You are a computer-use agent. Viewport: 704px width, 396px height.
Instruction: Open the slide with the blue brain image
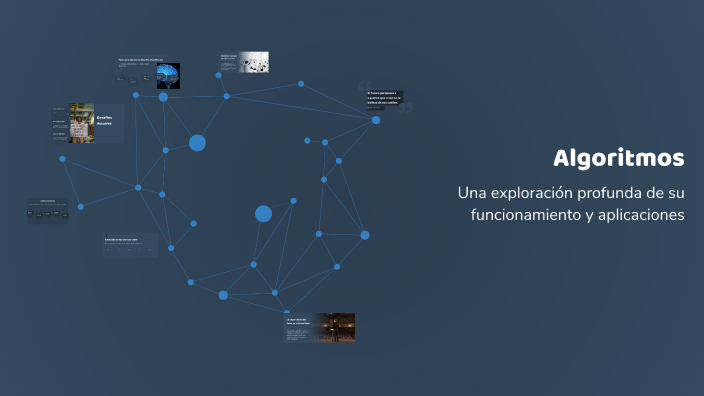[148, 72]
